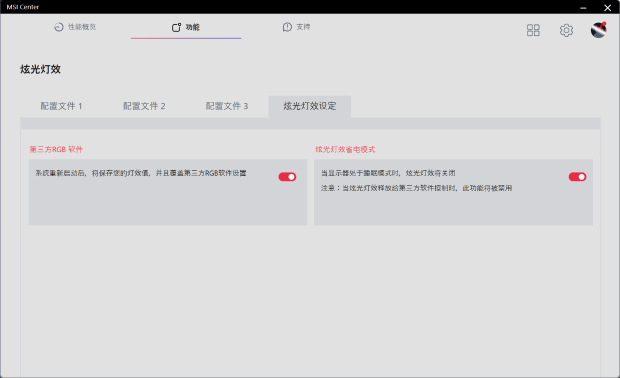Viewport: 620px width, 378px height.
Task: Click the 炫光灯效省电模式 section label
Action: 345,149
